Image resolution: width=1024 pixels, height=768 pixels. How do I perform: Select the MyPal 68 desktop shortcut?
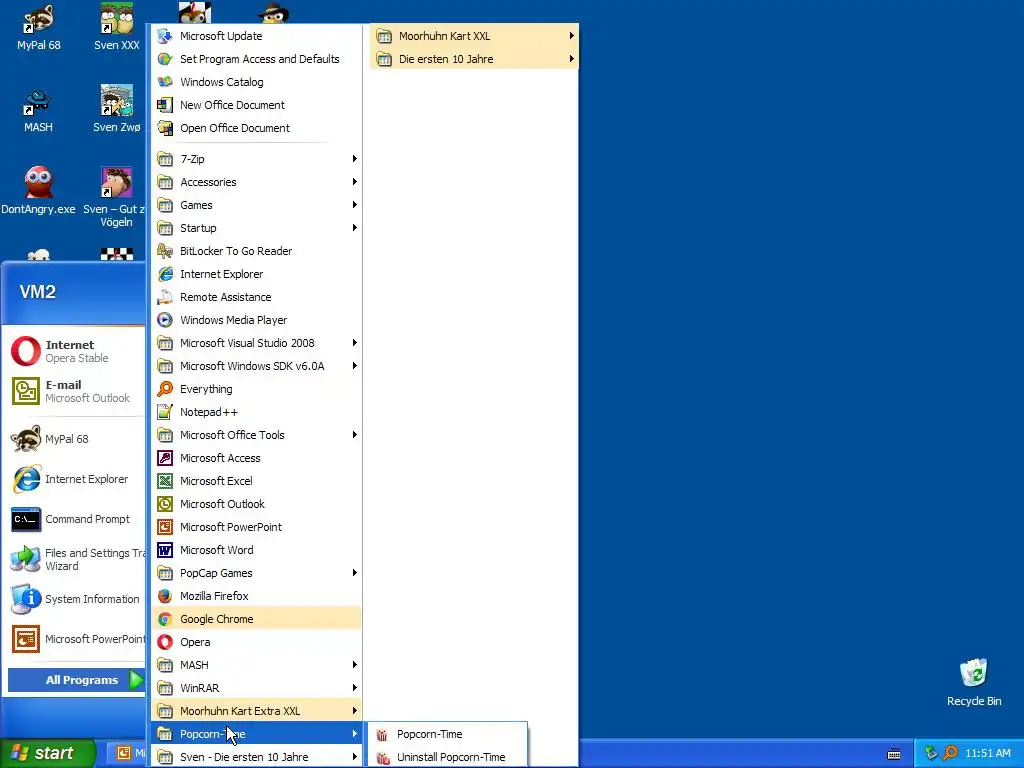click(39, 28)
